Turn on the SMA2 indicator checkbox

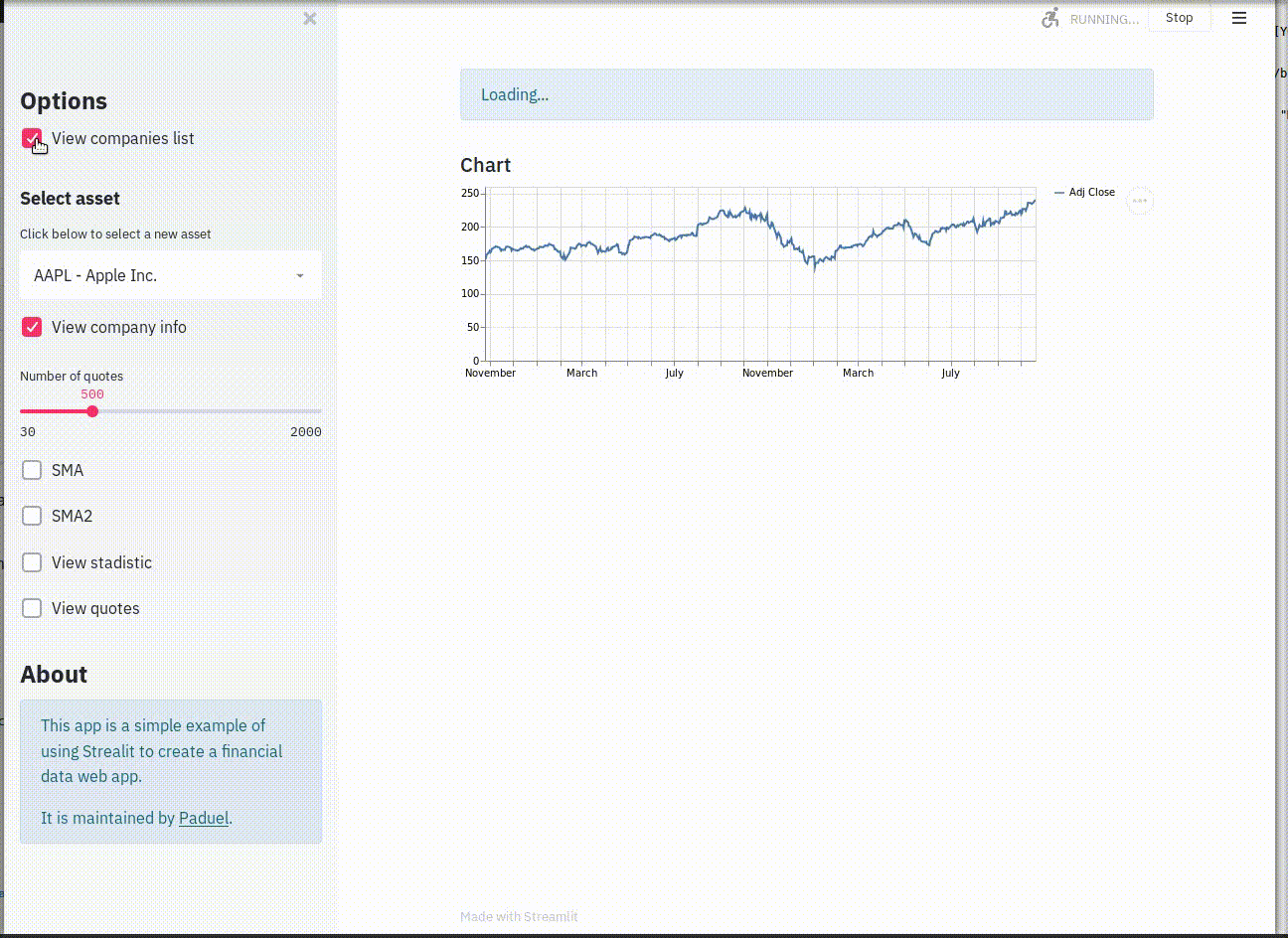32,516
